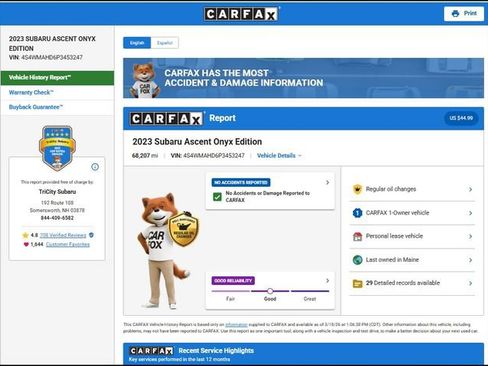Image resolution: width=488 pixels, height=366 pixels.
Task: Click the US $44.99 price pill
Action: [x=461, y=118]
